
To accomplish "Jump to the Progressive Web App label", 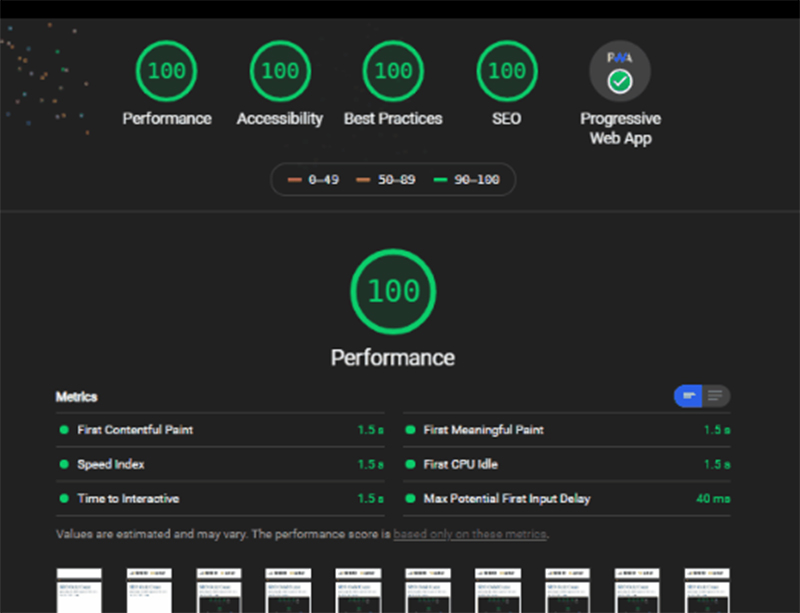I will point(620,129).
